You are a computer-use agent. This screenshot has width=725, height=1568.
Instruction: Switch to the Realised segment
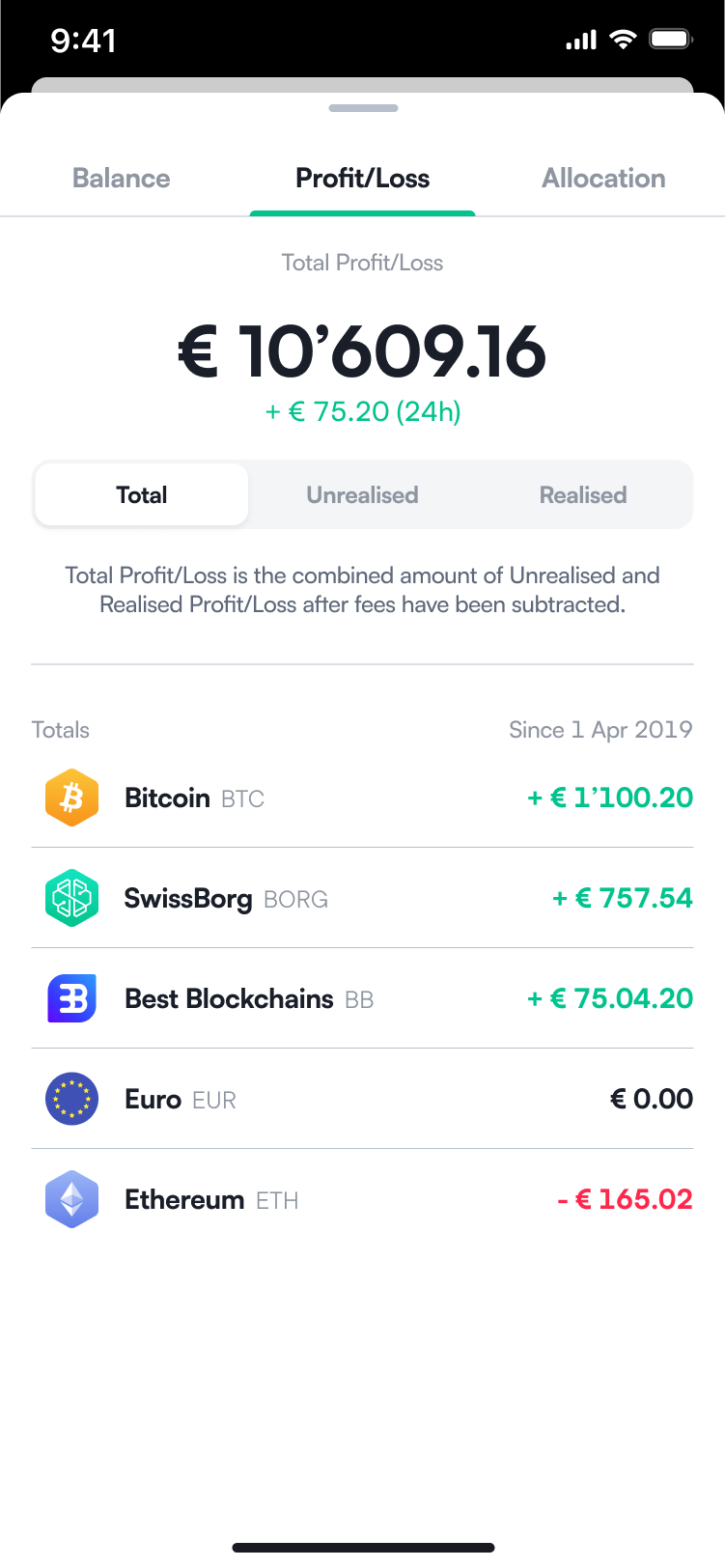click(583, 494)
